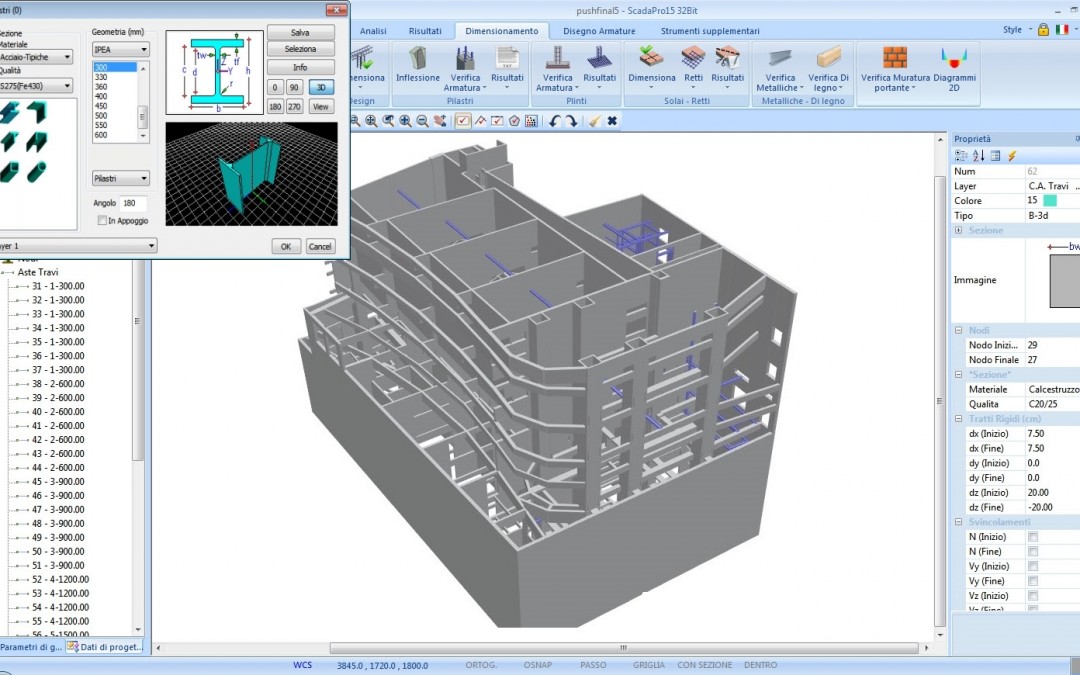
Task: Select the Dimensiona tool under Solai-Retti
Action: [651, 70]
